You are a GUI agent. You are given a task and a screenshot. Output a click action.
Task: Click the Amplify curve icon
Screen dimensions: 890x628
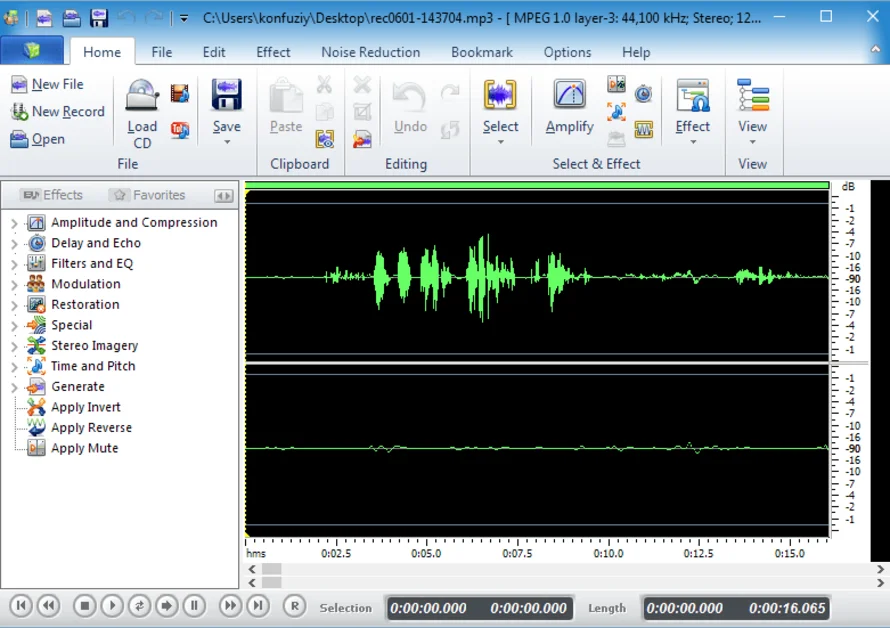click(569, 94)
